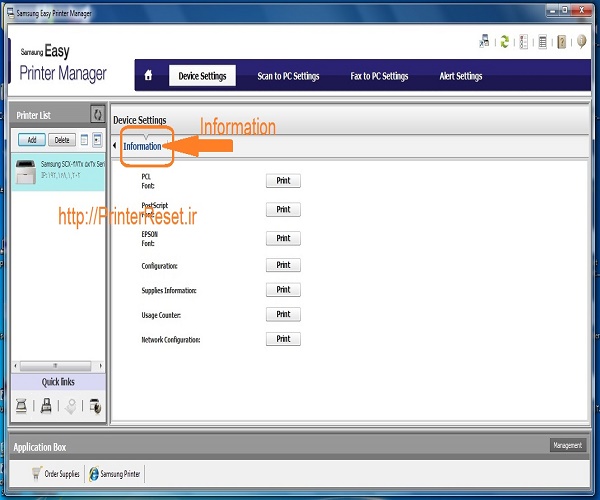Click the list view icon in top toolbar
600x500 pixels.
543,42
